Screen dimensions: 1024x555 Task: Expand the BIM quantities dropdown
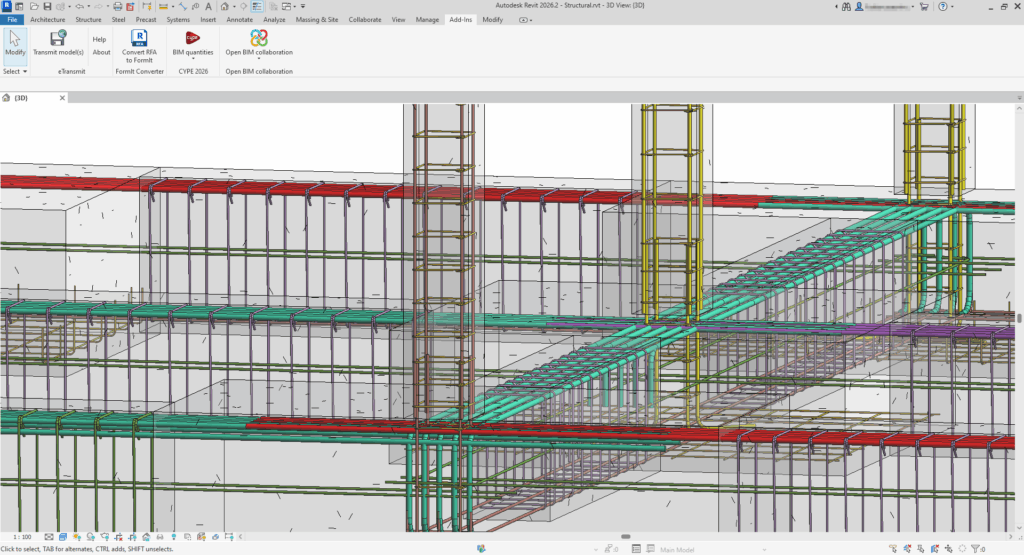(x=193, y=59)
